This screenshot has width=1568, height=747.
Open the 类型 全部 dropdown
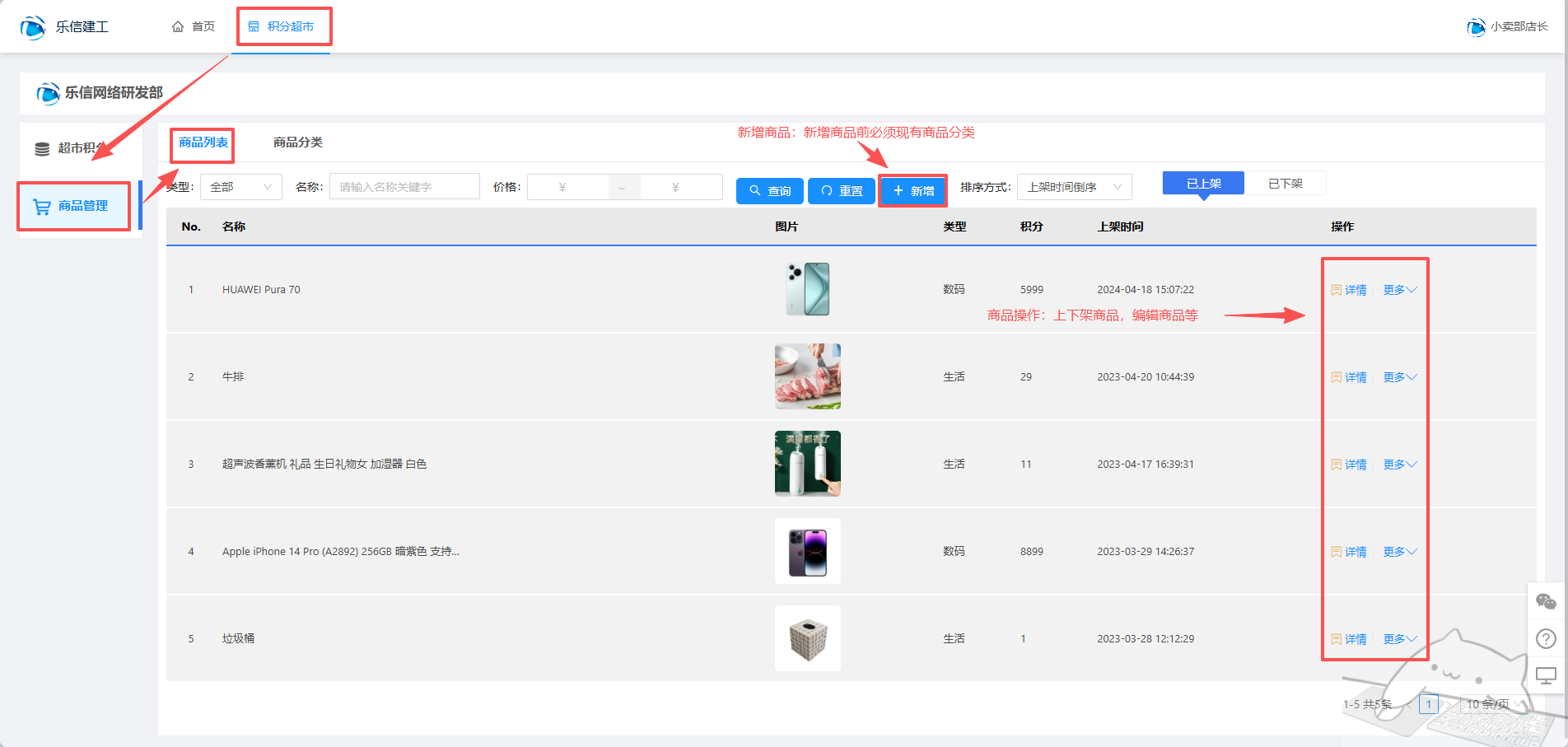pyautogui.click(x=240, y=187)
